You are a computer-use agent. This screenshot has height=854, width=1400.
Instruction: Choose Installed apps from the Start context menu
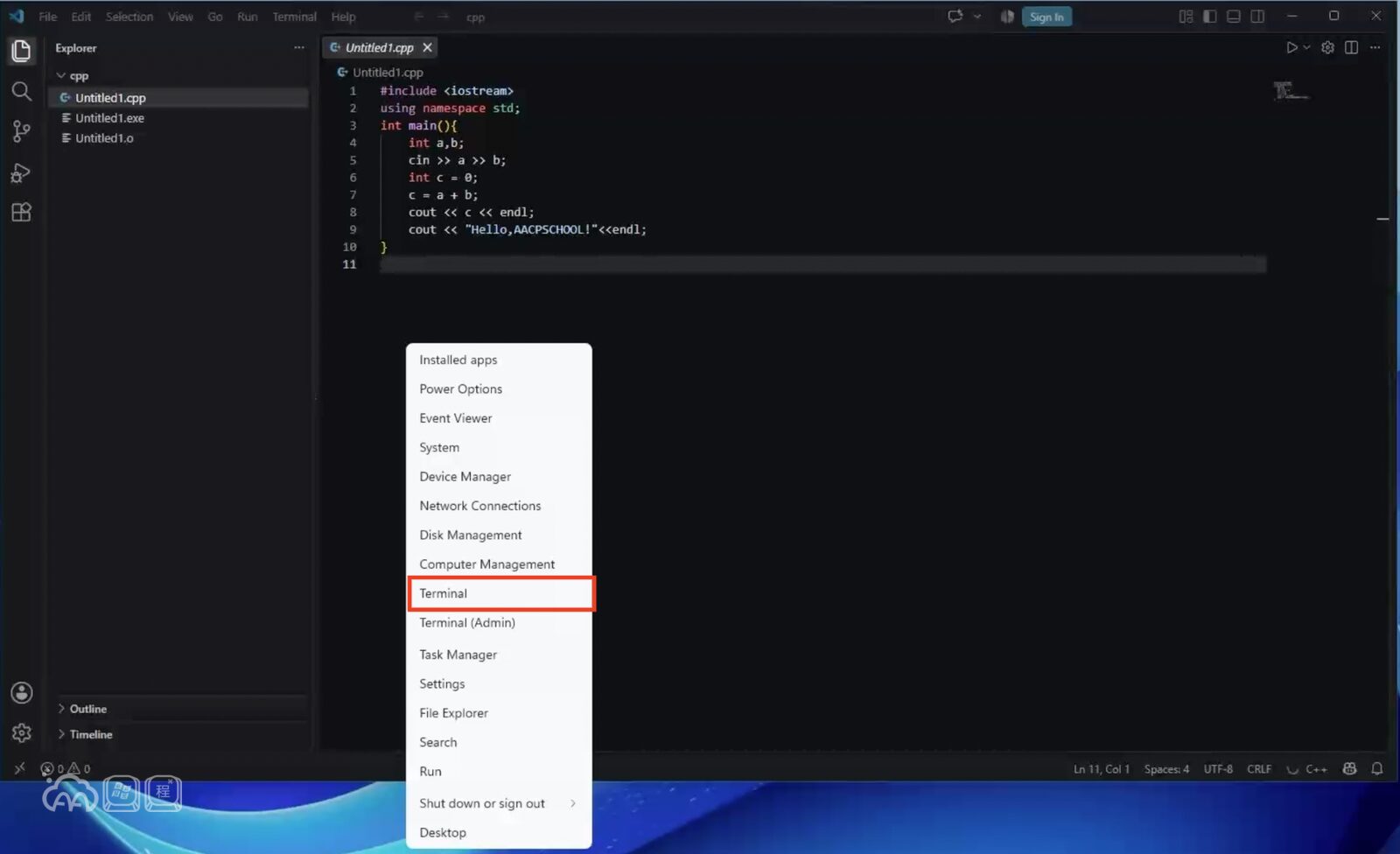pyautogui.click(x=499, y=360)
